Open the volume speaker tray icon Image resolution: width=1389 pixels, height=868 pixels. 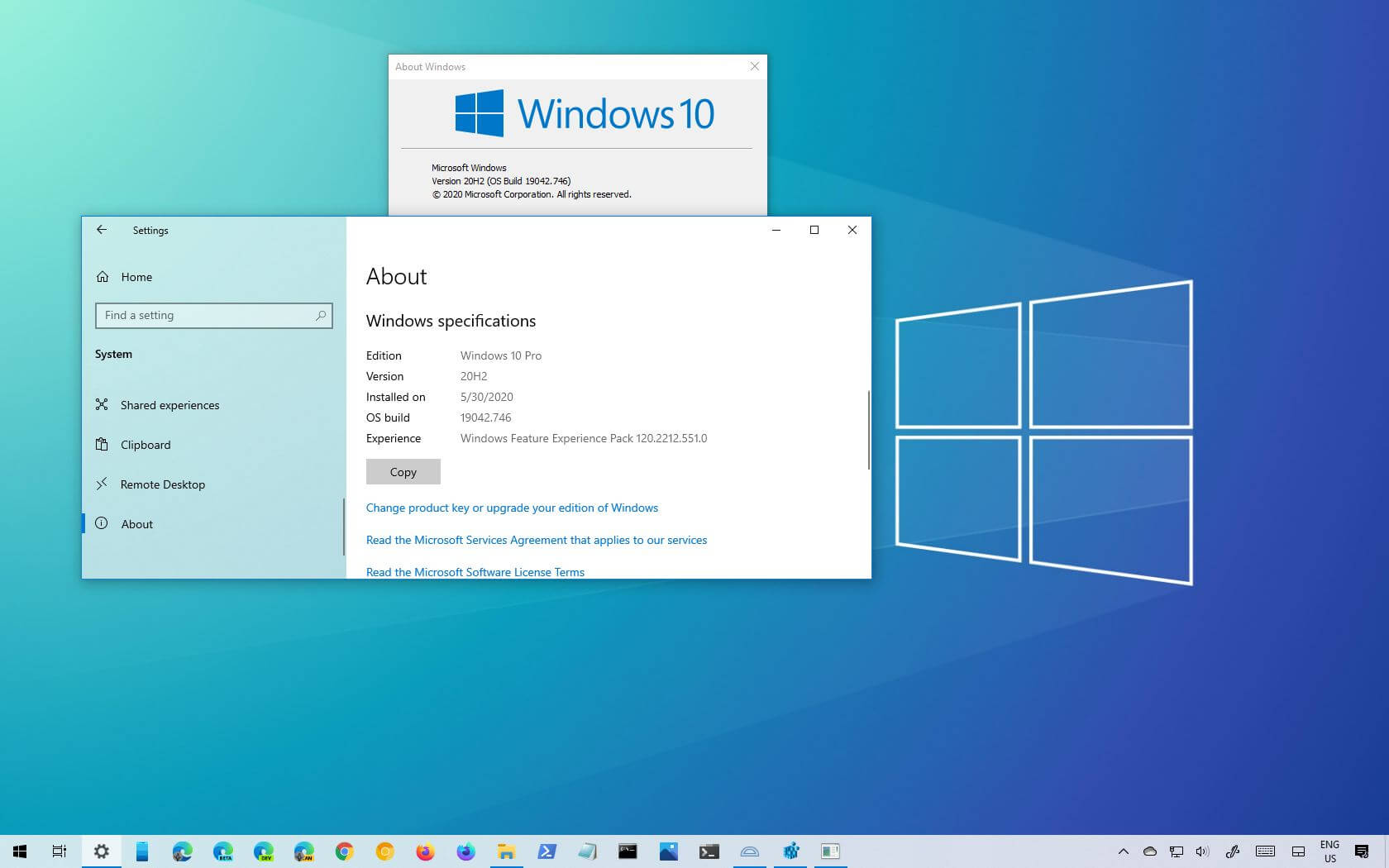pyautogui.click(x=1202, y=851)
